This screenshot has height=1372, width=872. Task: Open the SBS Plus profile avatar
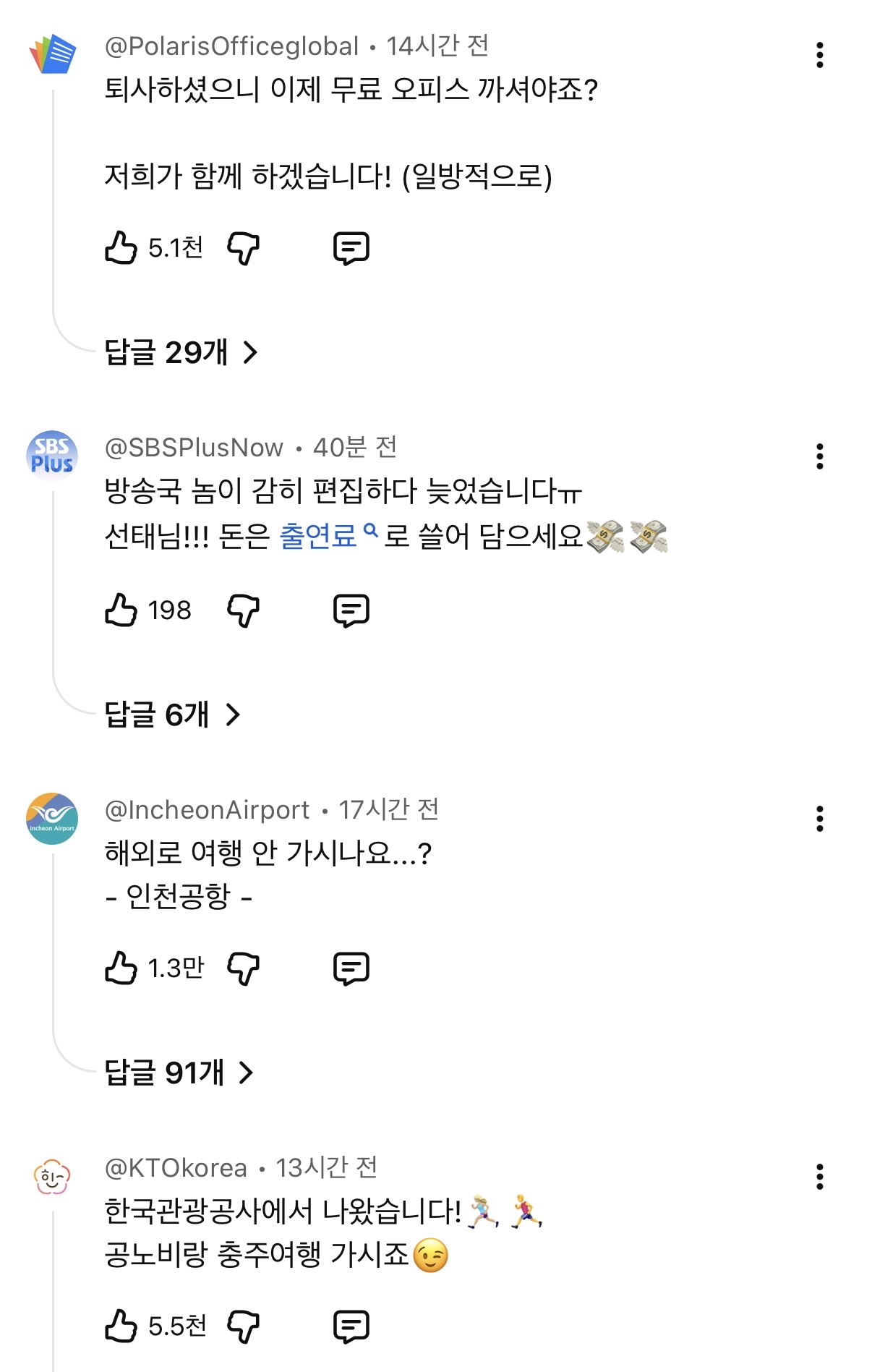pos(52,456)
